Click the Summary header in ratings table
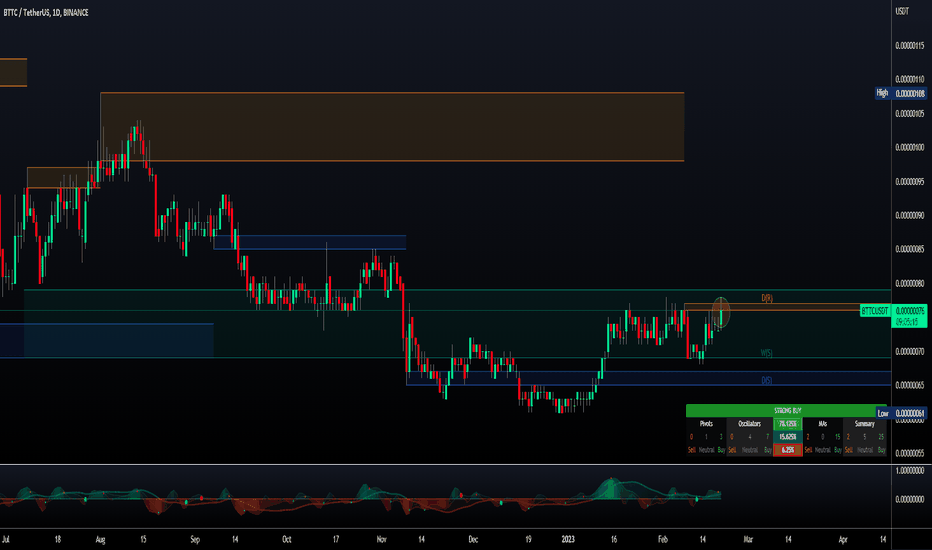 864,424
